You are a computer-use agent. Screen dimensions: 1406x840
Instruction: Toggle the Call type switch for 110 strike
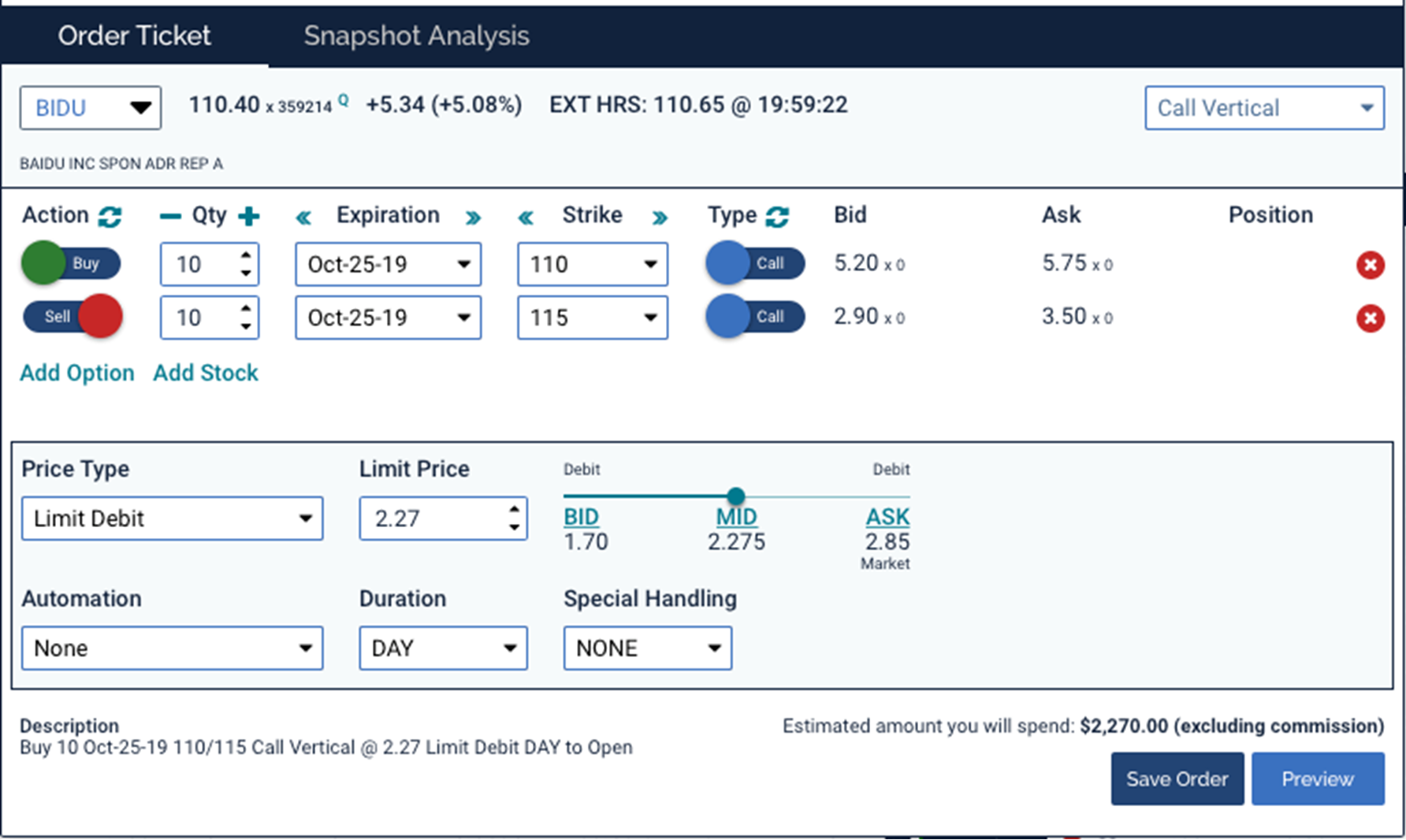(x=755, y=263)
